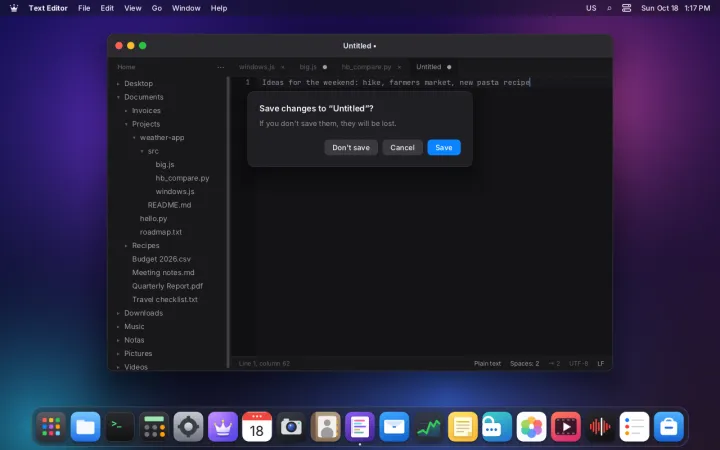Open the password lock app in dock
Screen dimensions: 720x450
(497, 427)
